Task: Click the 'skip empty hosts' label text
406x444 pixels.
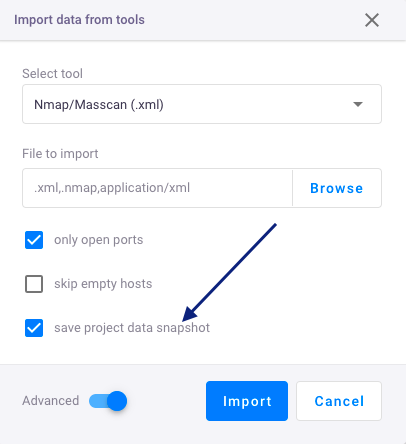Action: pos(103,284)
